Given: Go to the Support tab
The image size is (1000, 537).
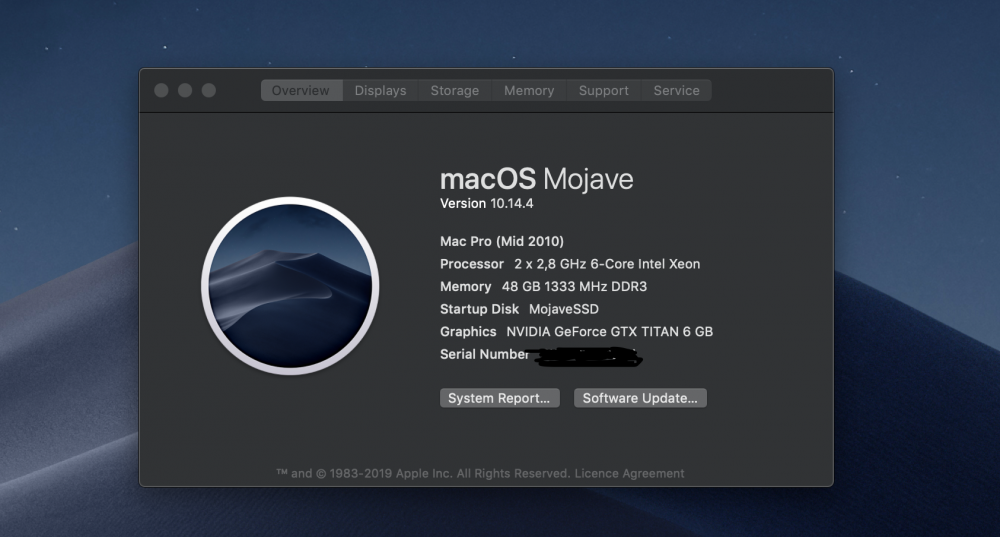Looking at the screenshot, I should [x=603, y=91].
